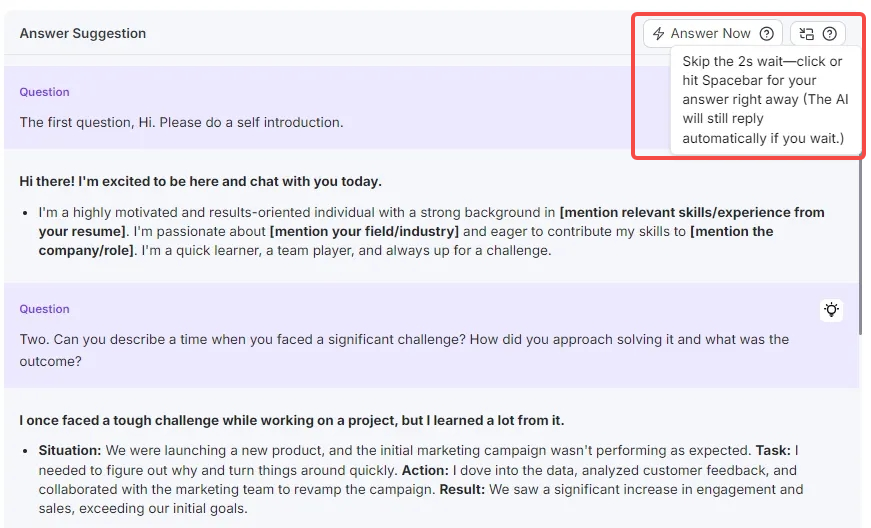This screenshot has width=871, height=528.
Task: Click the 'I once faced a tough challenge' heading
Action: pos(291,420)
